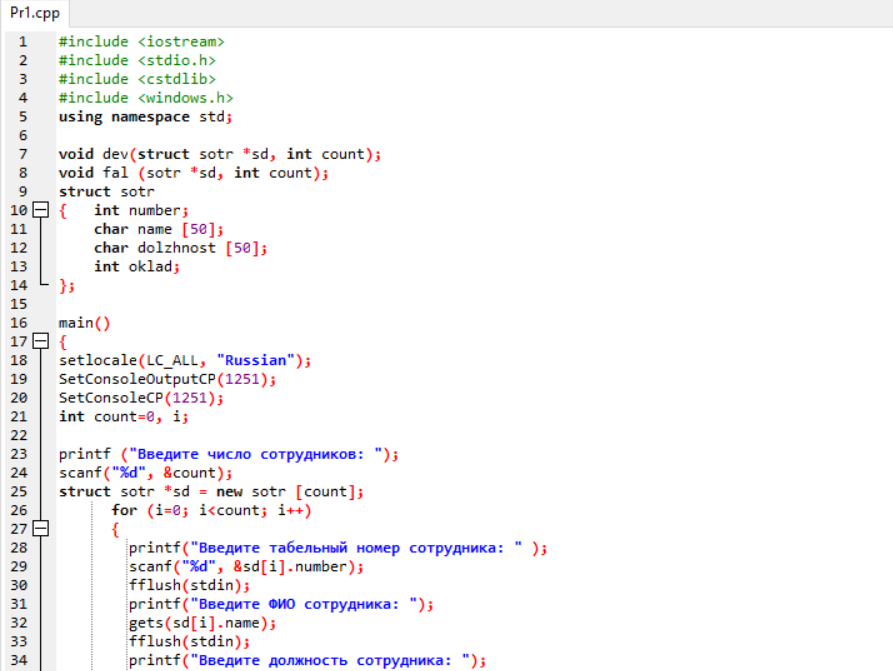Click the closing '};' on line 14
This screenshot has height=671, width=893.
(x=67, y=285)
